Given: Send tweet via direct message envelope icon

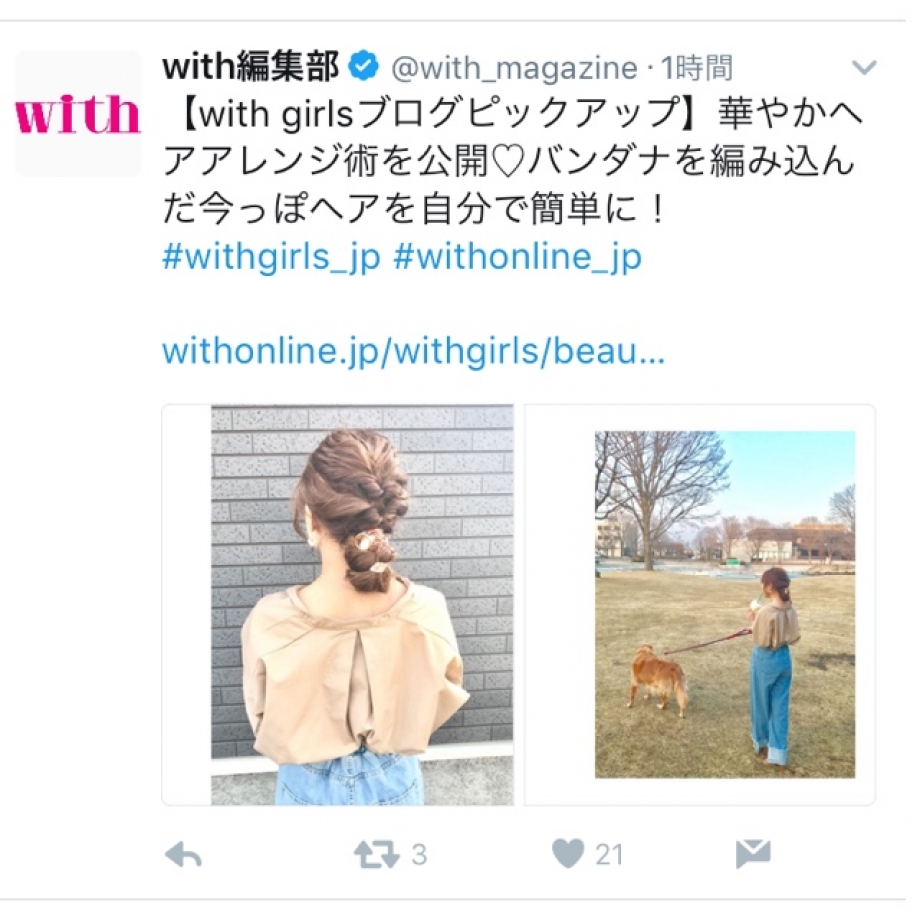Looking at the screenshot, I should 753,854.
